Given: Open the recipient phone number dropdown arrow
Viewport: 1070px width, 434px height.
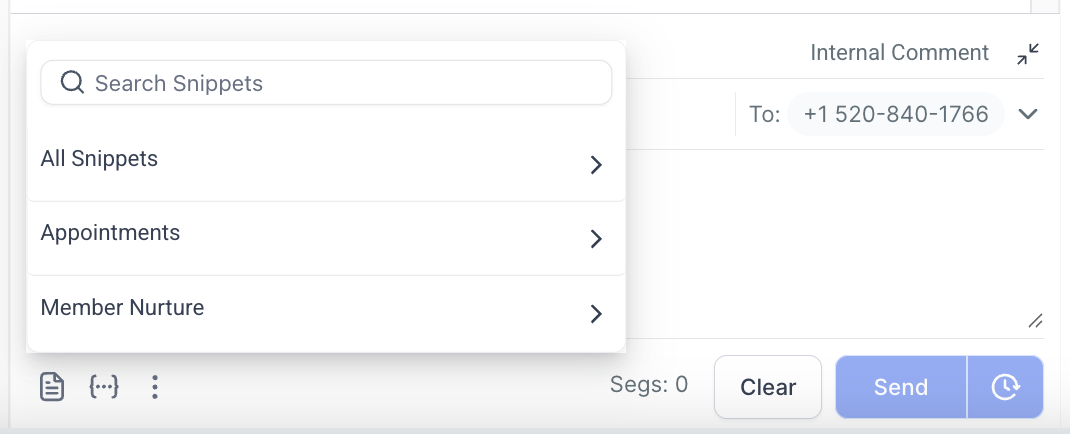Looking at the screenshot, I should [x=1028, y=114].
